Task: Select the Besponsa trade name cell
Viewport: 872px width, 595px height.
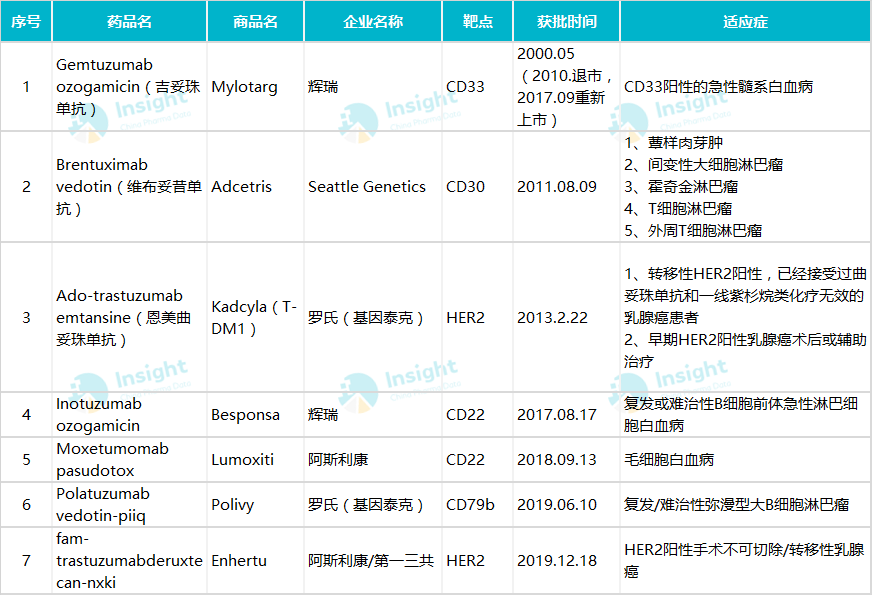Action: pos(255,415)
